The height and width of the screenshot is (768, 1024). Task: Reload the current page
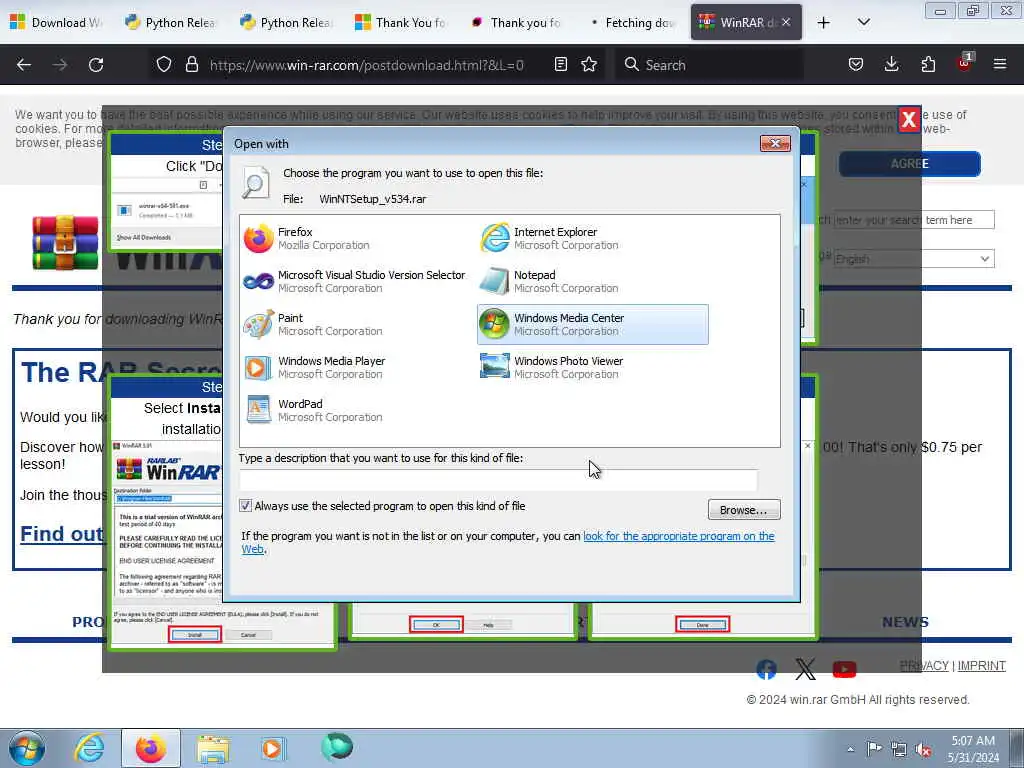(x=96, y=65)
